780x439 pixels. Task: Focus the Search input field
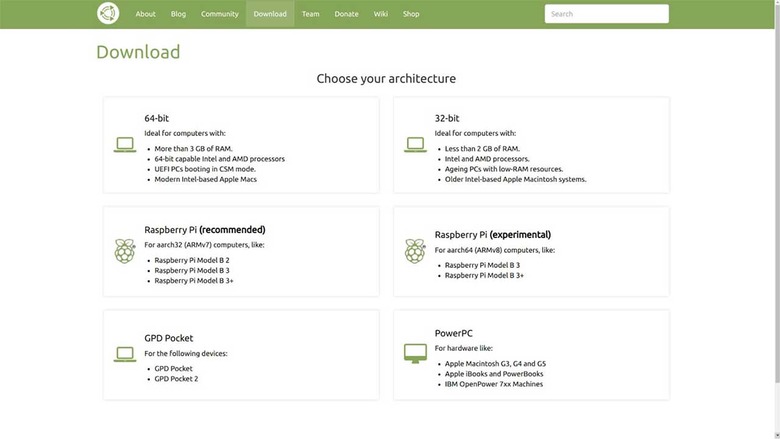coord(606,14)
